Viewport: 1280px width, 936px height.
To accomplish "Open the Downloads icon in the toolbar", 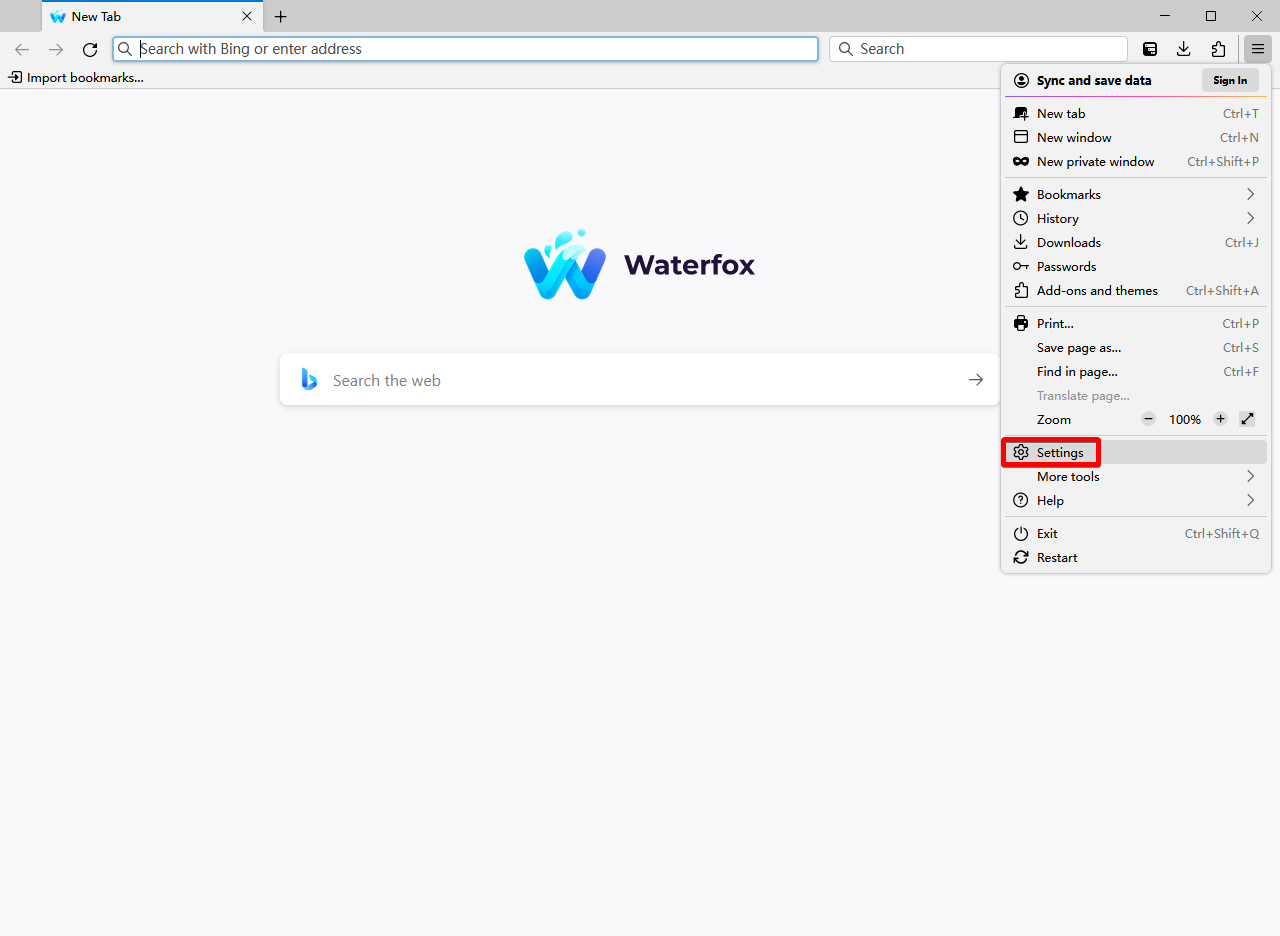I will point(1184,48).
